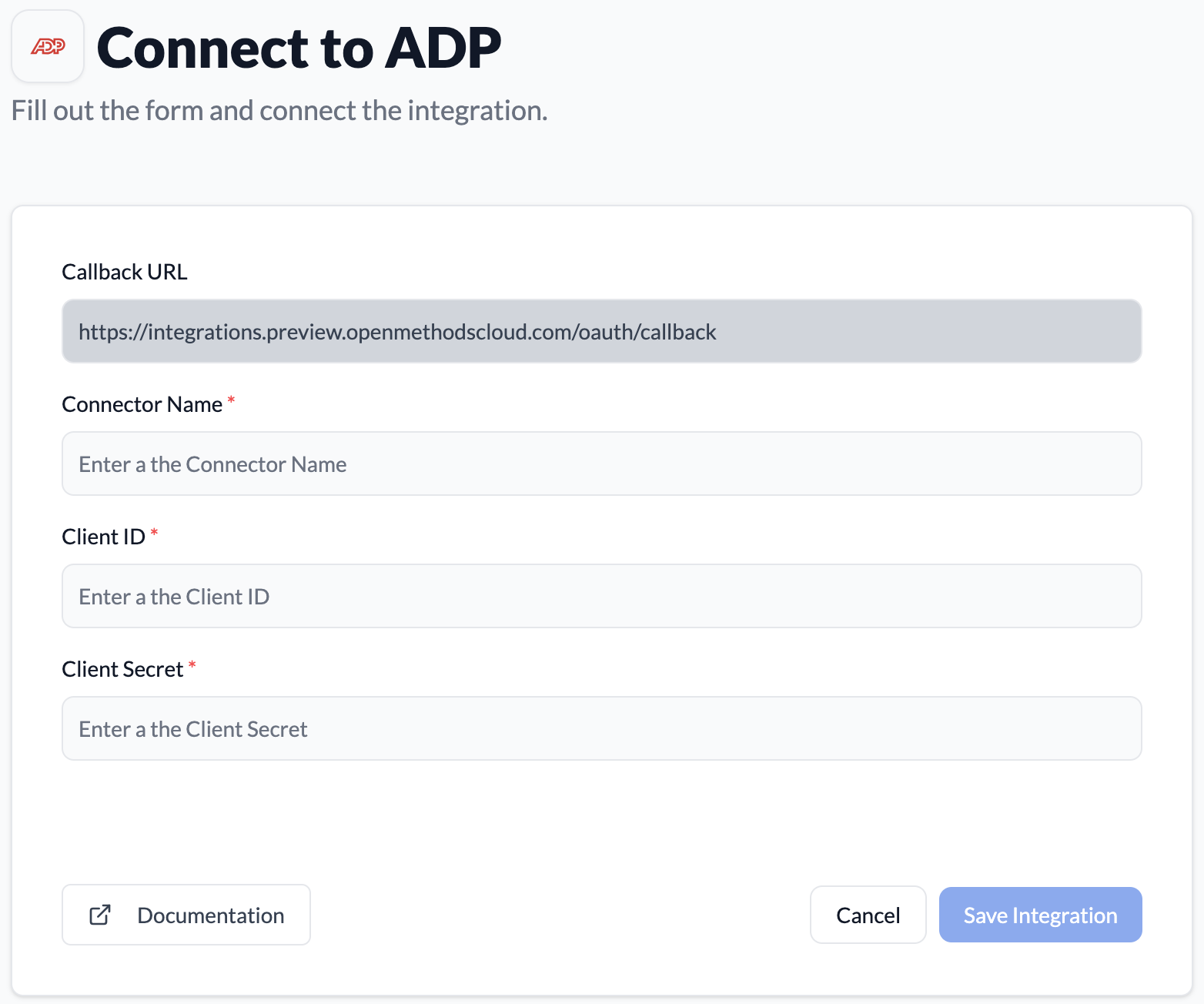The image size is (1204, 1004).
Task: Click the Connector Name label
Action: point(142,405)
